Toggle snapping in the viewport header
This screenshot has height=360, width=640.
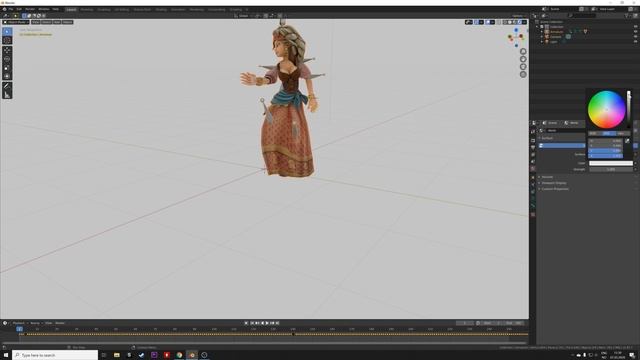click(266, 16)
